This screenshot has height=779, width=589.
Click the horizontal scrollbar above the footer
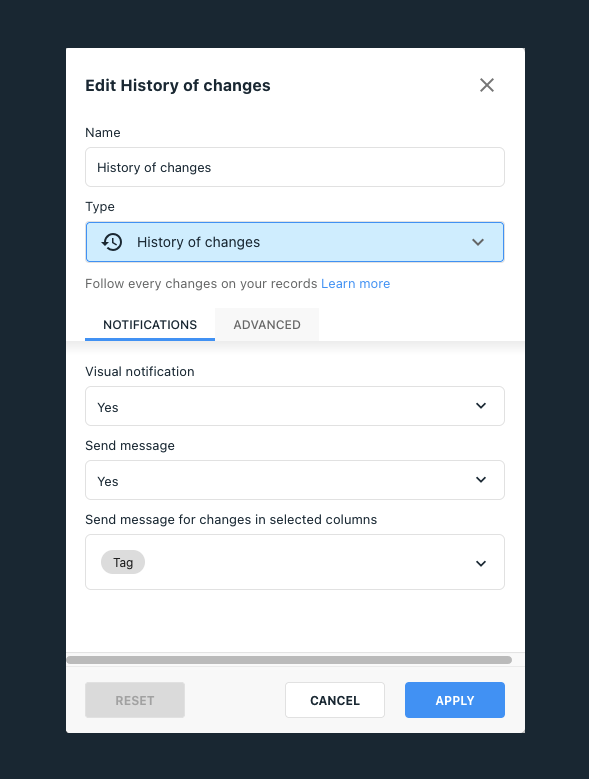(289, 660)
